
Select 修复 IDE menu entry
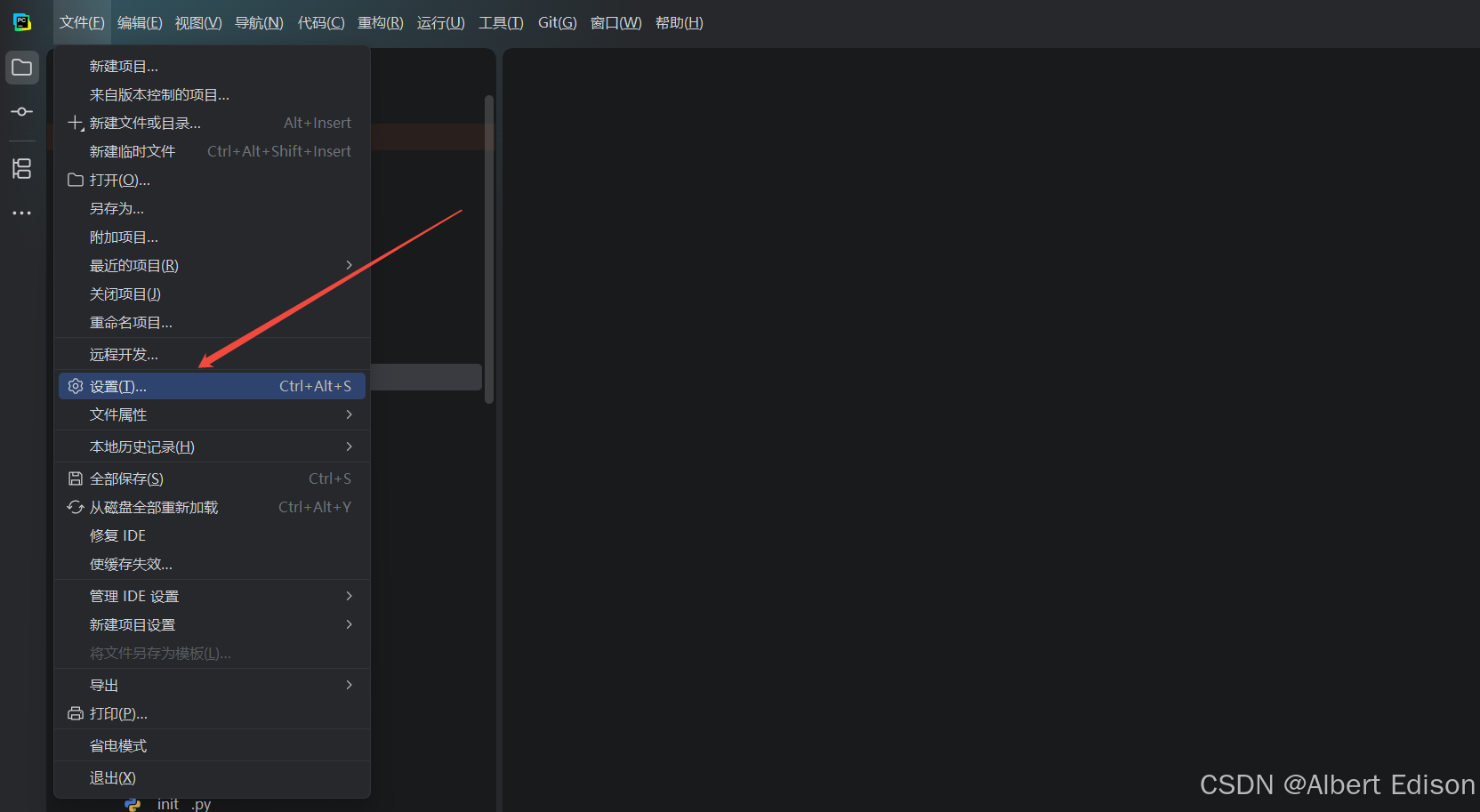(x=212, y=535)
